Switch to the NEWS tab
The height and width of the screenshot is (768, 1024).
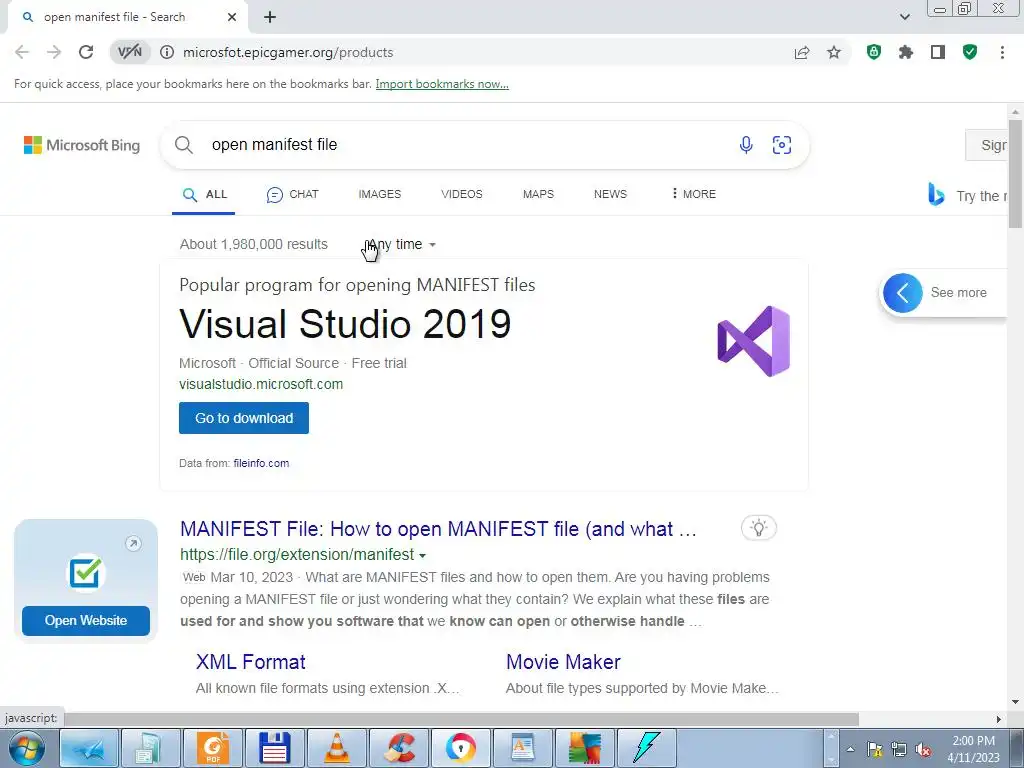point(610,195)
